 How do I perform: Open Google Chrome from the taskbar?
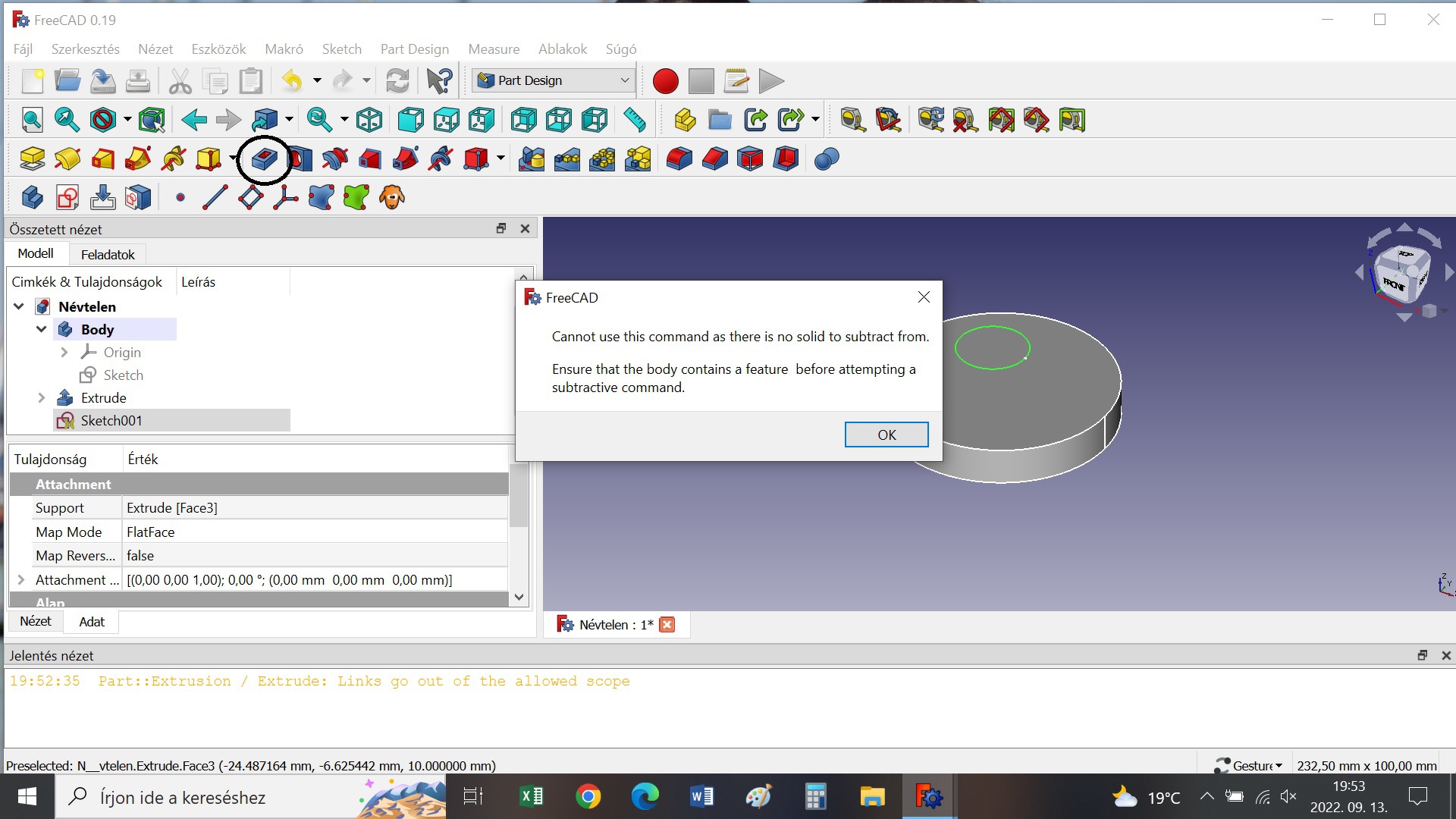[x=588, y=796]
